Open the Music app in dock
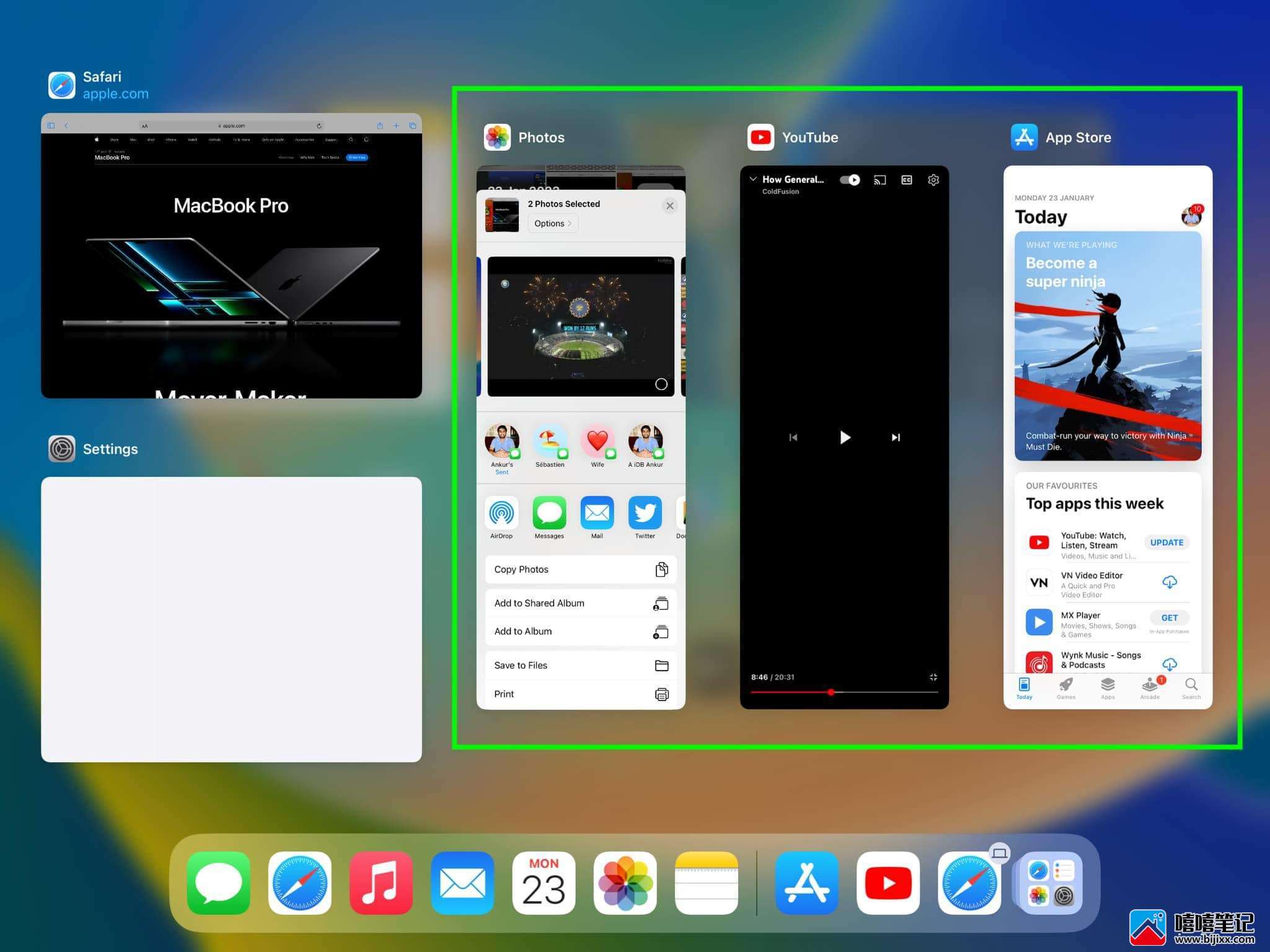1270x952 pixels. 381,883
